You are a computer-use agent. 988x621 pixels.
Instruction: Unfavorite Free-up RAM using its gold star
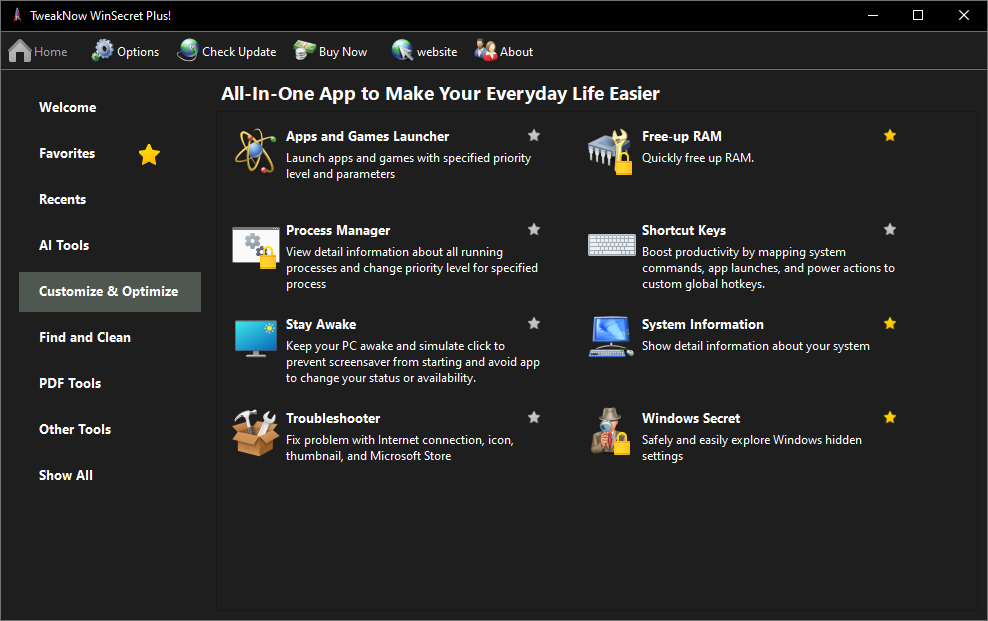890,135
